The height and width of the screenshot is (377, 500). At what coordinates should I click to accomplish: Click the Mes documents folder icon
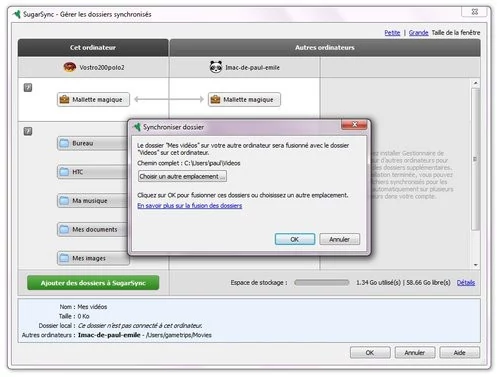click(64, 229)
